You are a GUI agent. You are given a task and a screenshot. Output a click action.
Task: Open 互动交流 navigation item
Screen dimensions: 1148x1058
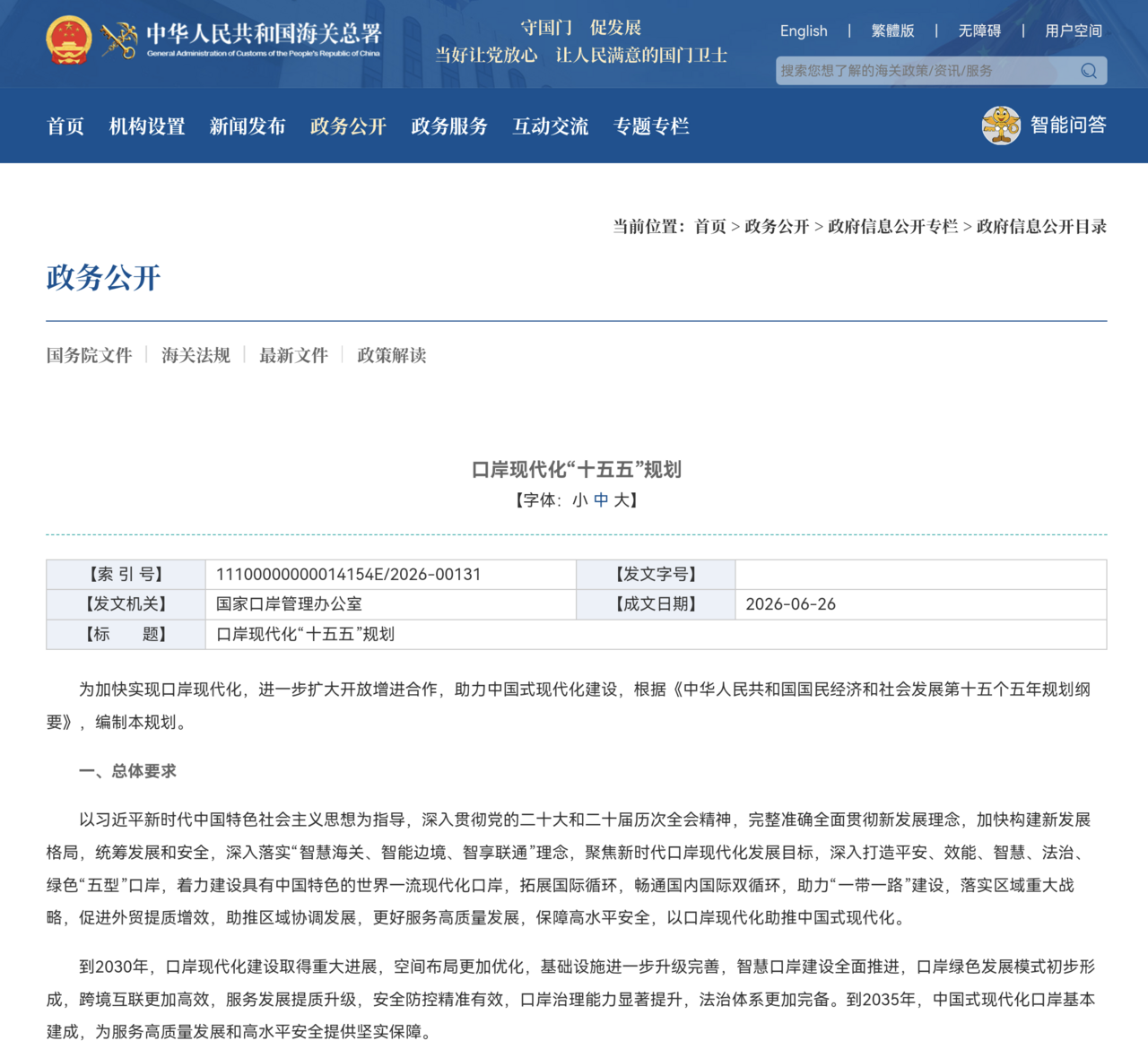tap(551, 126)
